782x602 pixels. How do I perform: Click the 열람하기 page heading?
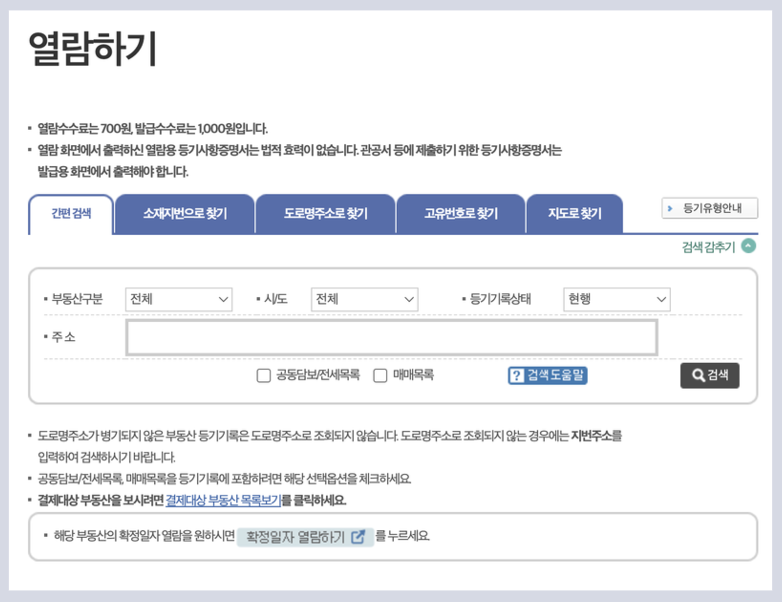93,48
